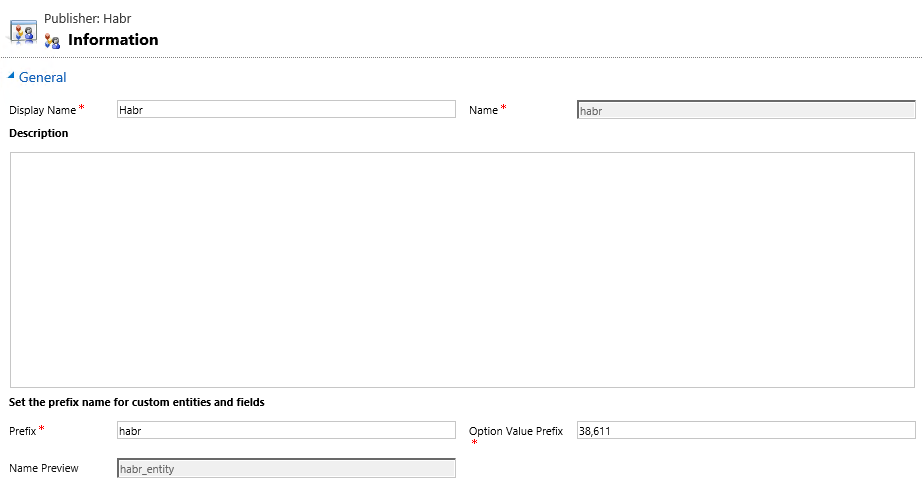
Task: Click the Information form title
Action: [113, 39]
